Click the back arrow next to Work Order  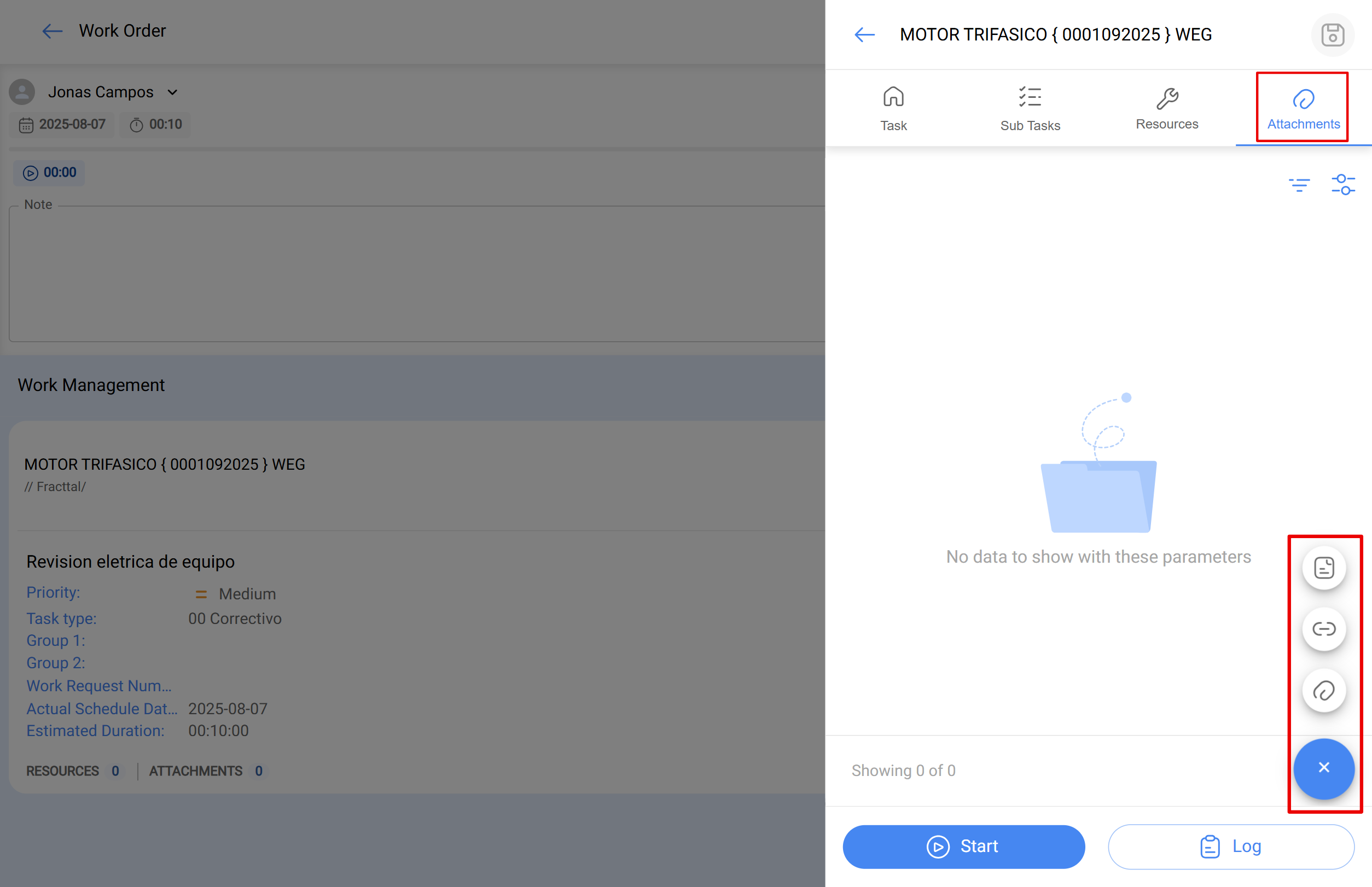click(52, 31)
